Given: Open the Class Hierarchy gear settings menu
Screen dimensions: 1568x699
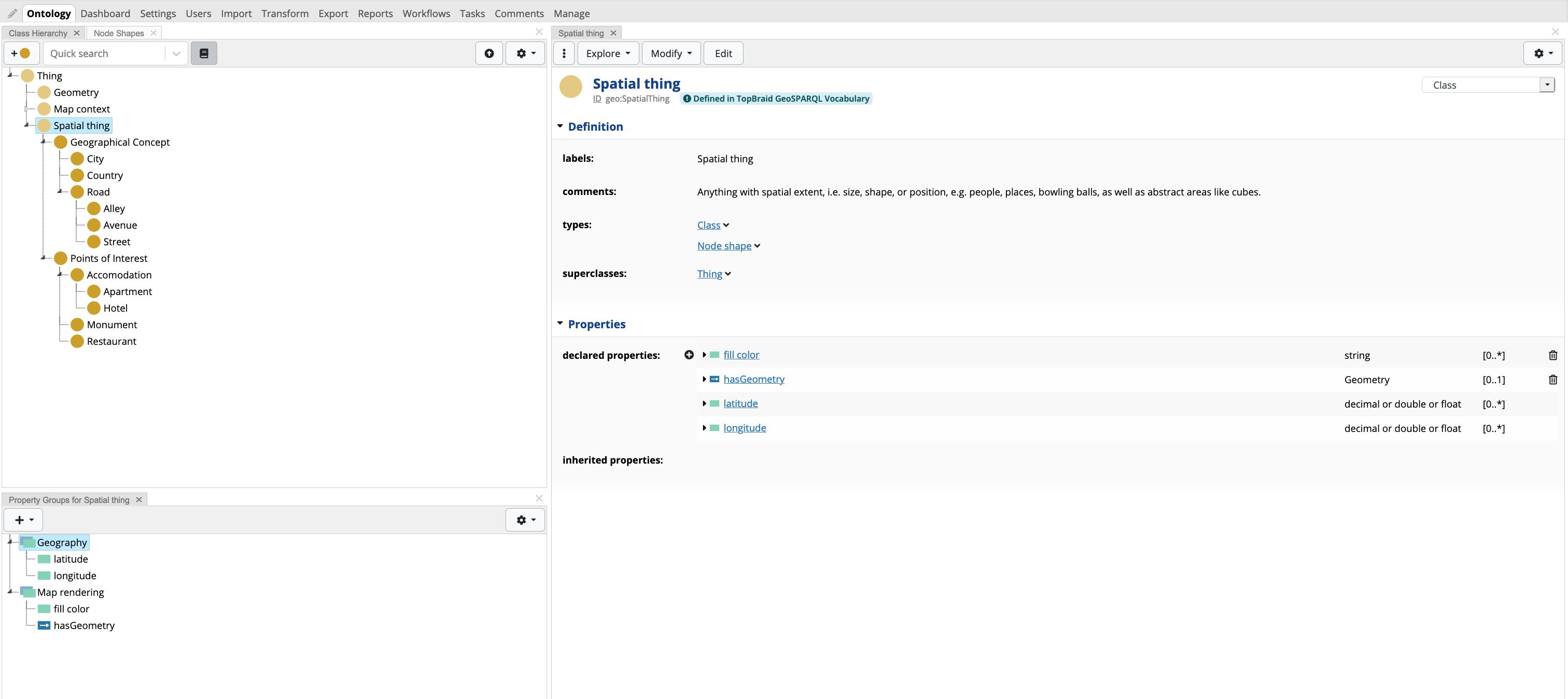Looking at the screenshot, I should [525, 53].
